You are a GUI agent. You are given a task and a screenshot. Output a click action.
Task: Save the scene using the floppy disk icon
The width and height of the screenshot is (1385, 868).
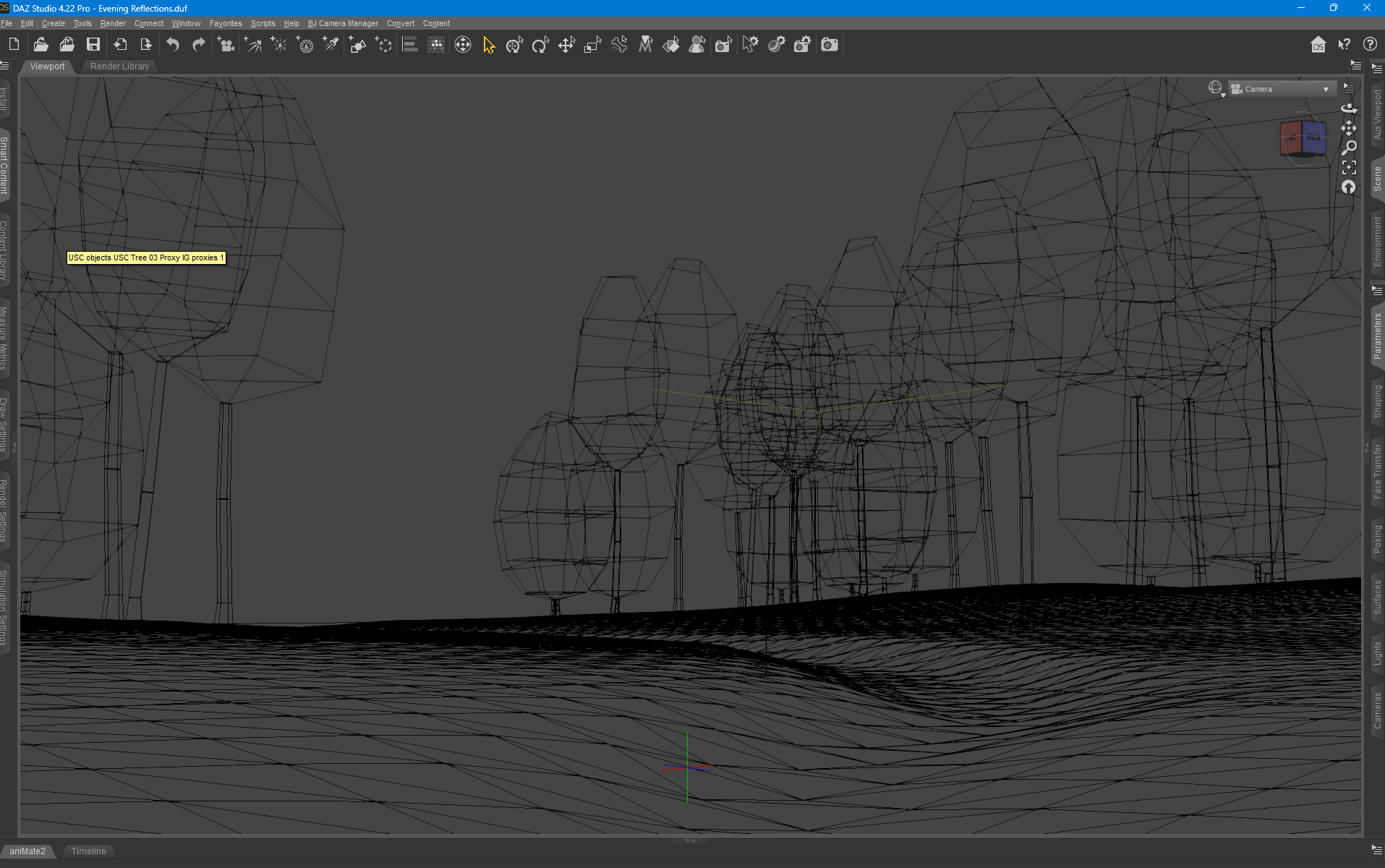pos(93,45)
